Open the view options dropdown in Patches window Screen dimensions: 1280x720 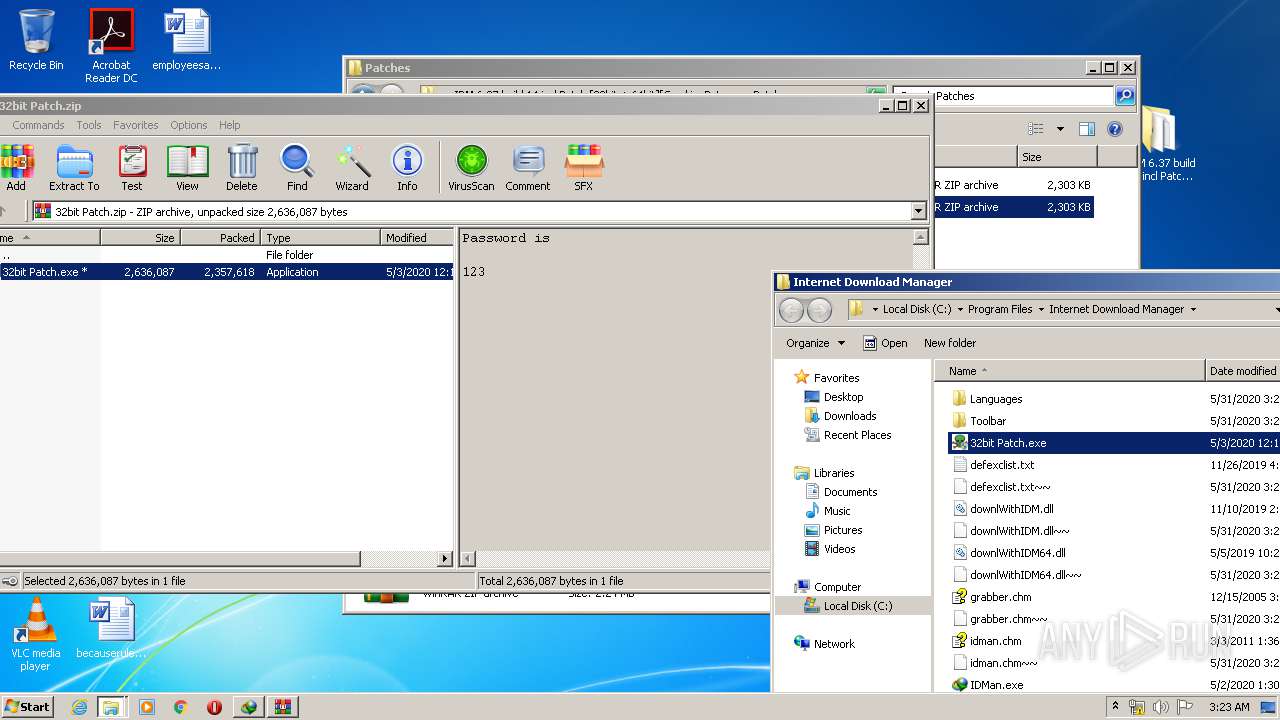tap(1060, 129)
